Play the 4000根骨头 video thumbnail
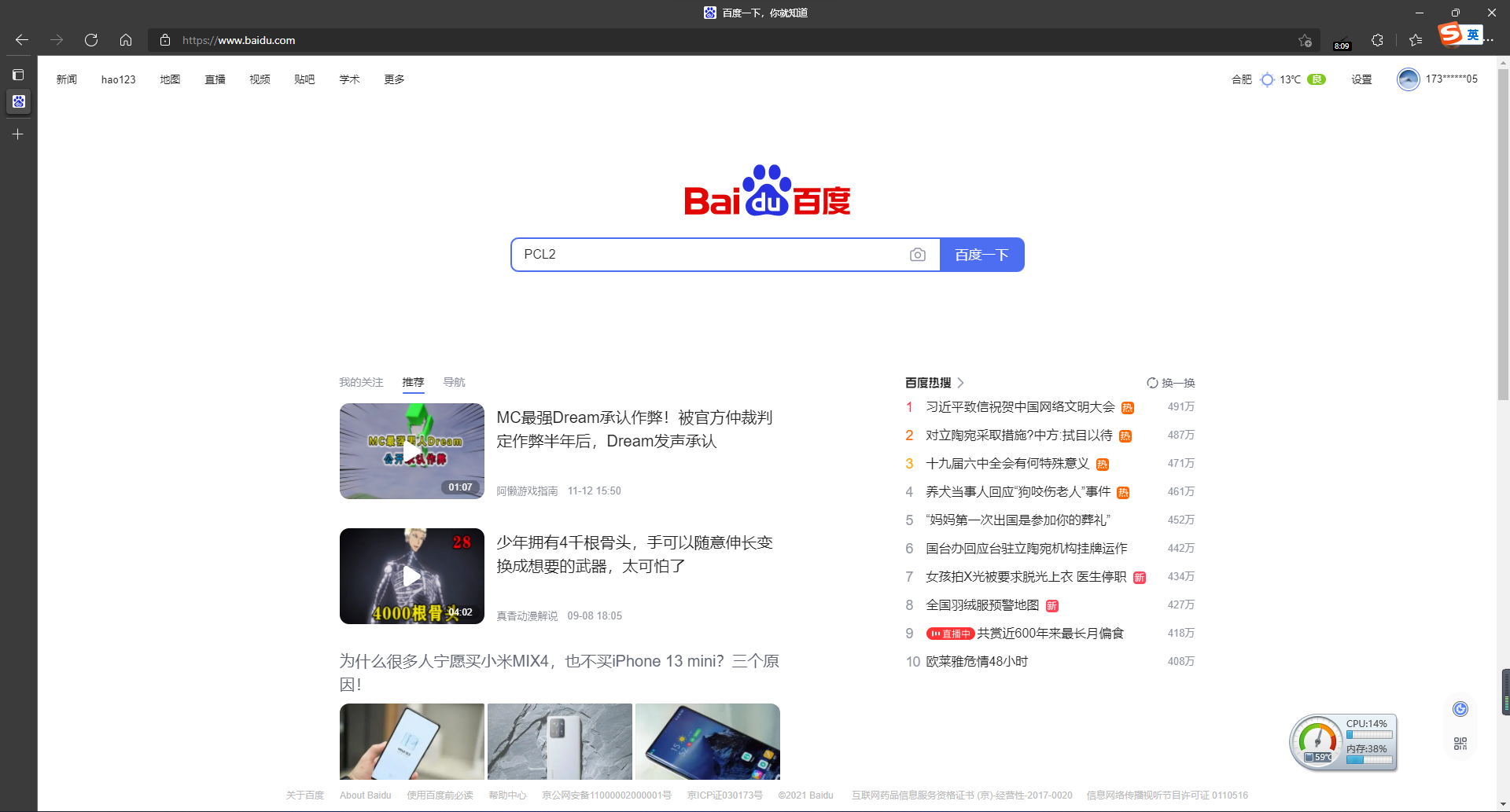1510x812 pixels. [x=412, y=576]
